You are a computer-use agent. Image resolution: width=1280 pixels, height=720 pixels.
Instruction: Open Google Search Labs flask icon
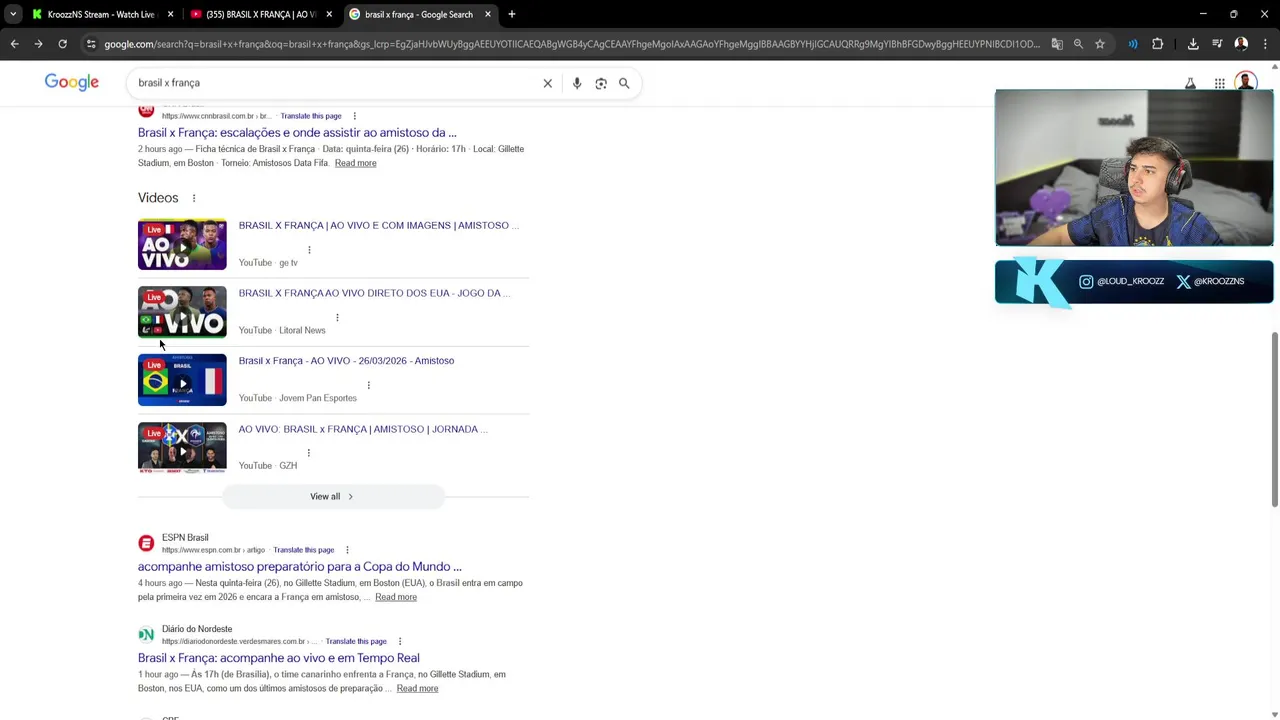tap(1190, 83)
